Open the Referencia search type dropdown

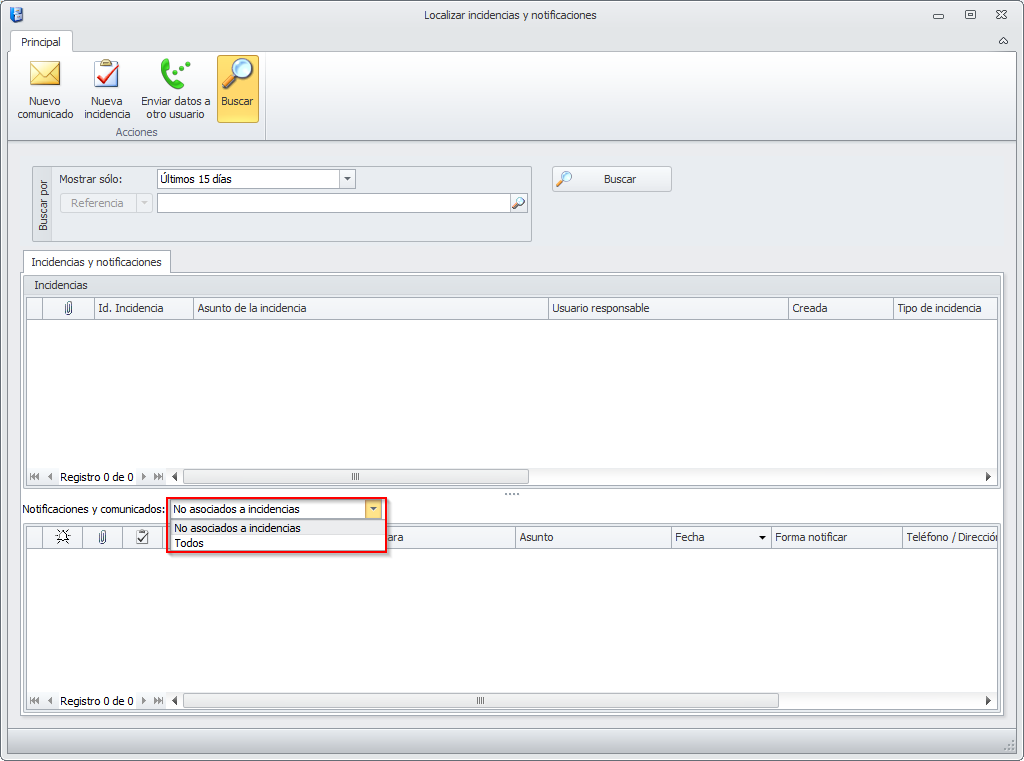tap(144, 203)
